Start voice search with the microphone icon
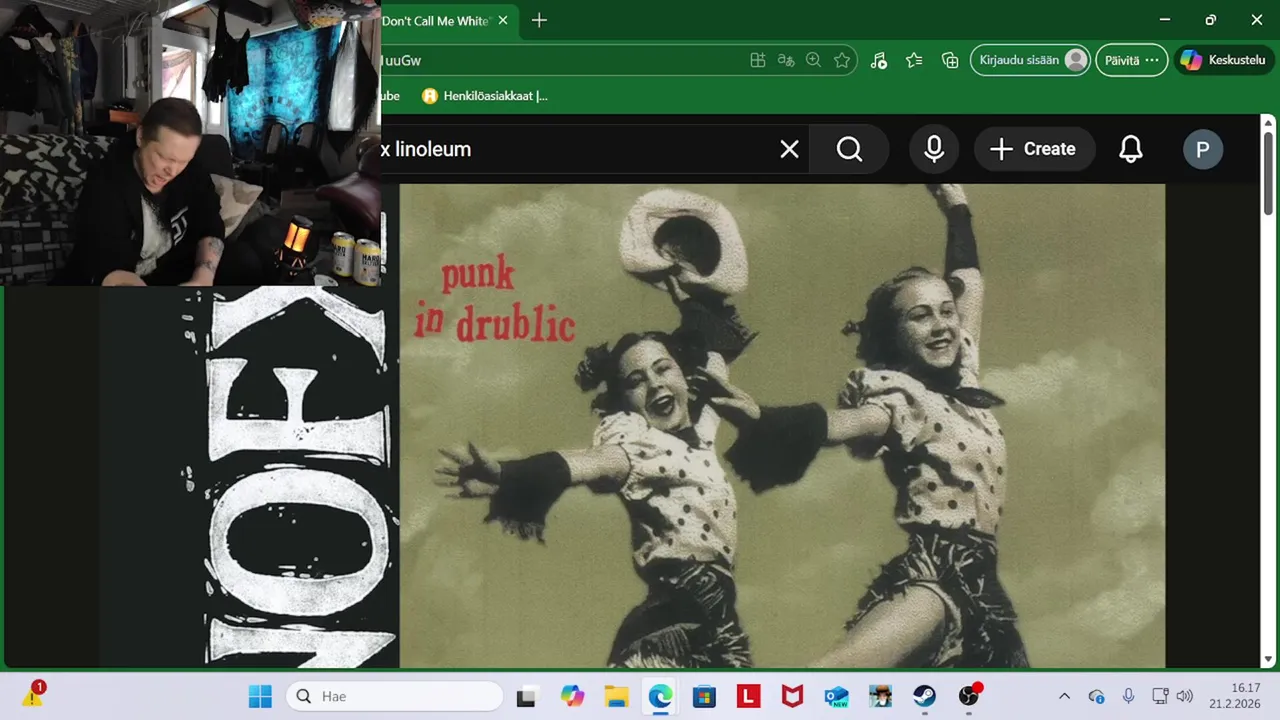Viewport: 1280px width, 720px height. click(x=934, y=149)
